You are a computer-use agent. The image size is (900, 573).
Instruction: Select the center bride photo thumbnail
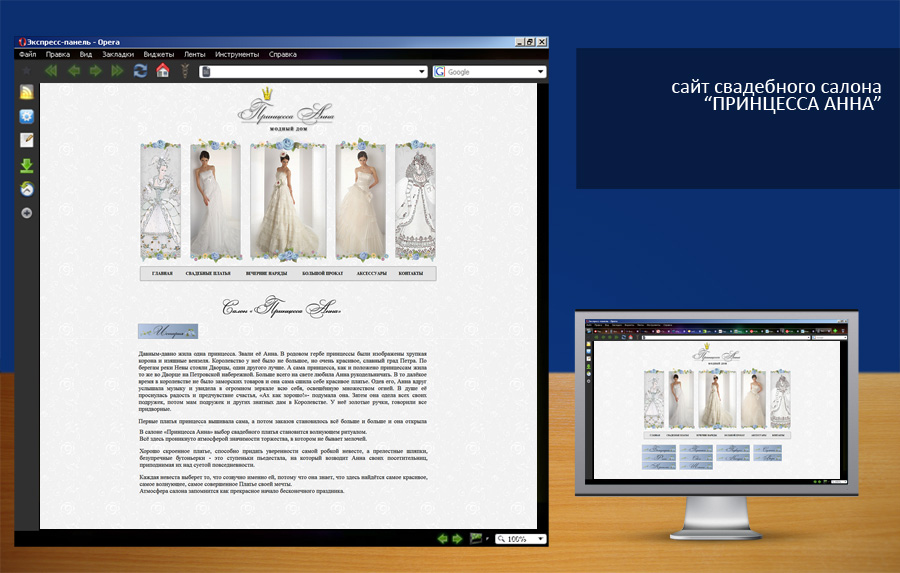click(288, 199)
